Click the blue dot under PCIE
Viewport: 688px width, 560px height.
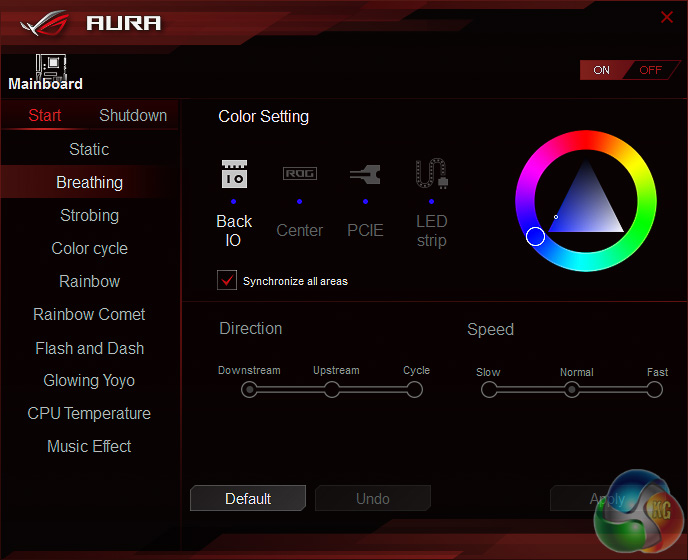tap(366, 201)
